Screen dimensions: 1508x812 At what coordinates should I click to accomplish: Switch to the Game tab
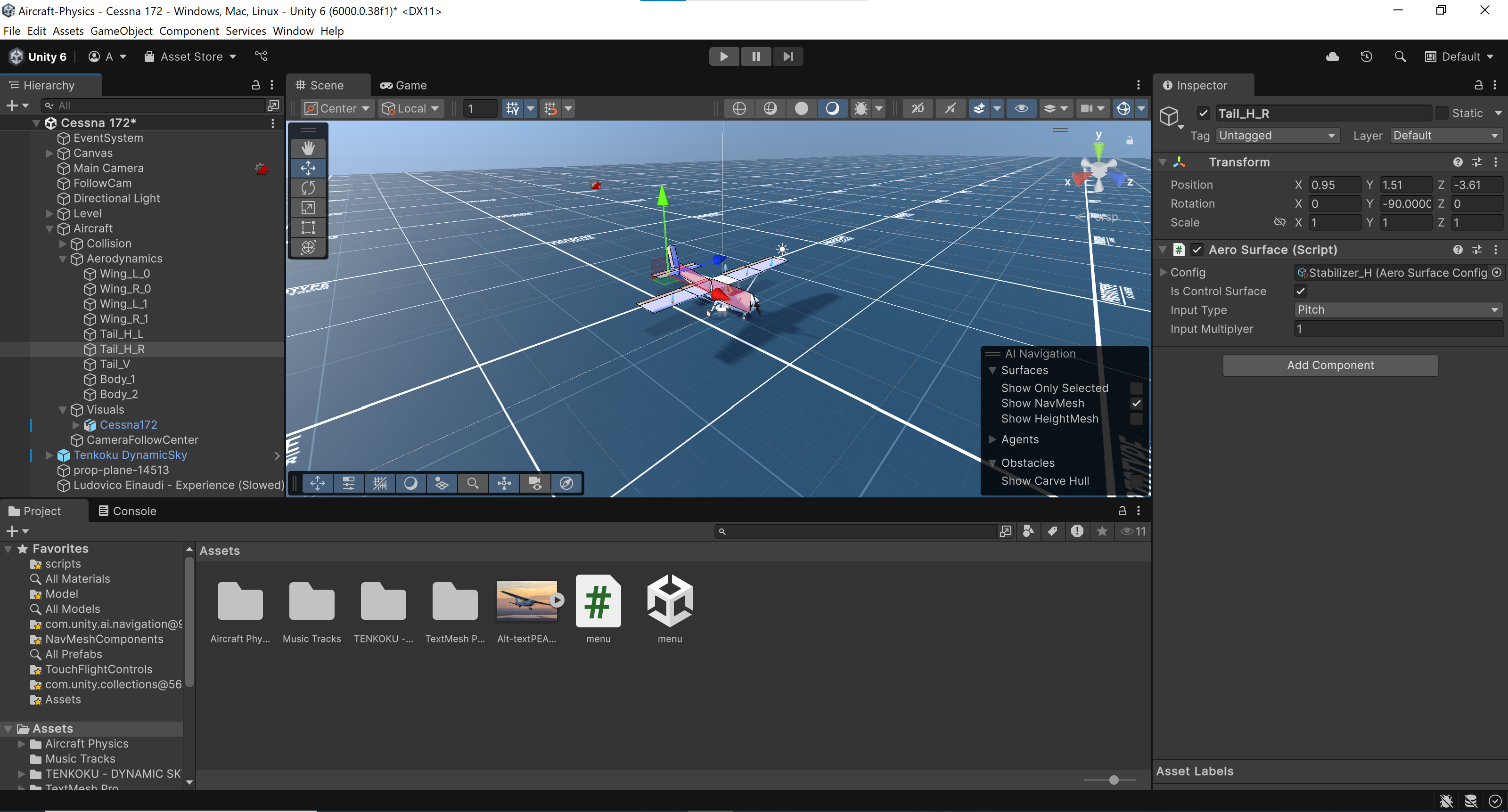[x=403, y=85]
